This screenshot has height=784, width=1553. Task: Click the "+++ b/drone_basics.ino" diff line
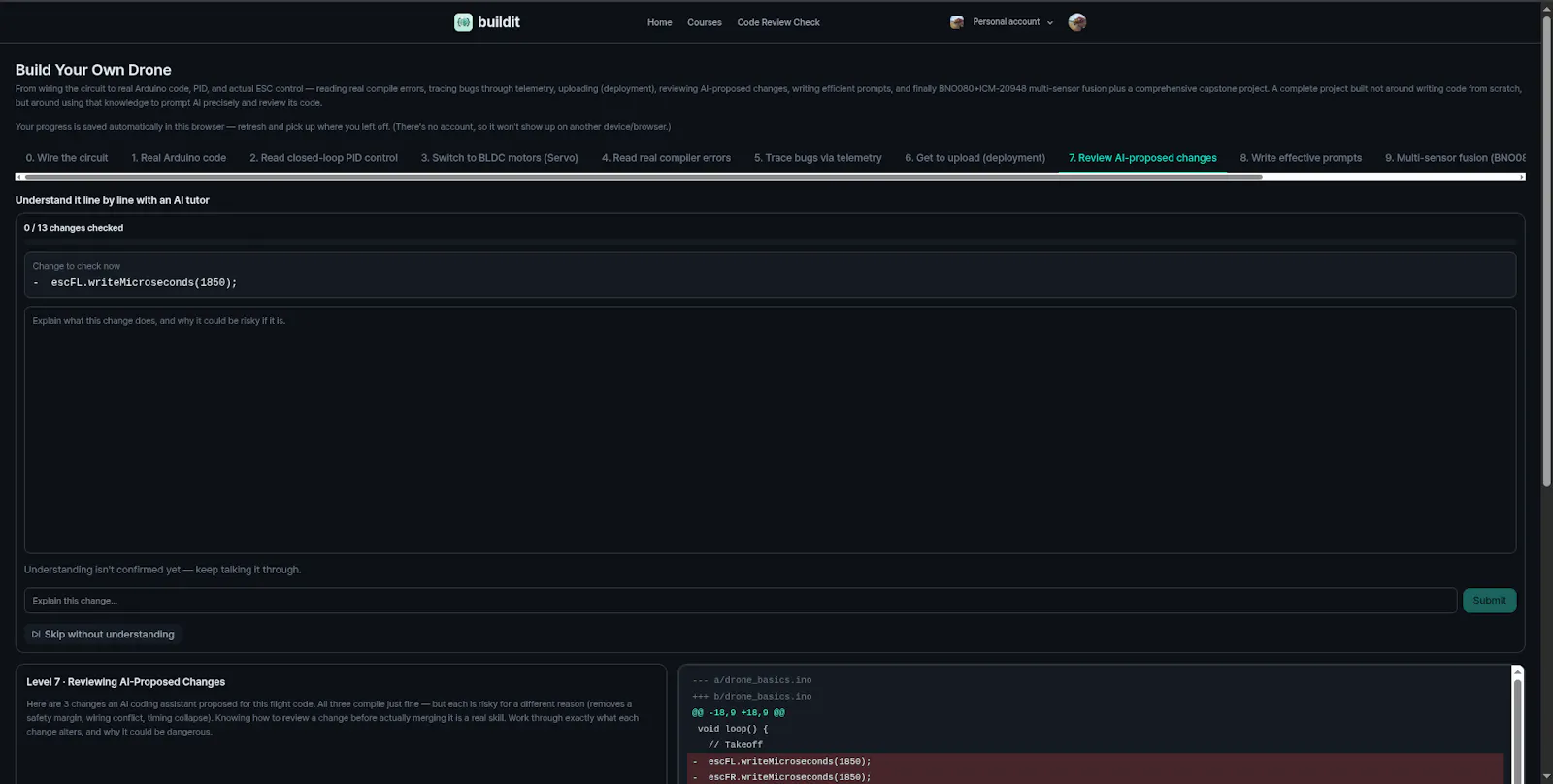[x=752, y=697]
